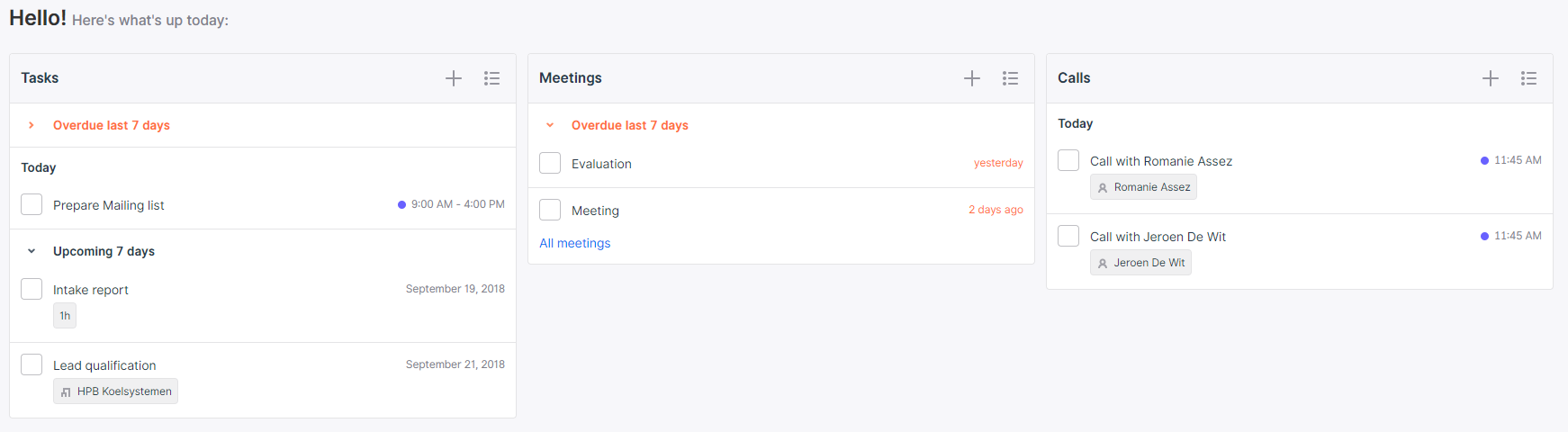
Task: Check off Prepare Mailing list task
Action: click(x=32, y=204)
